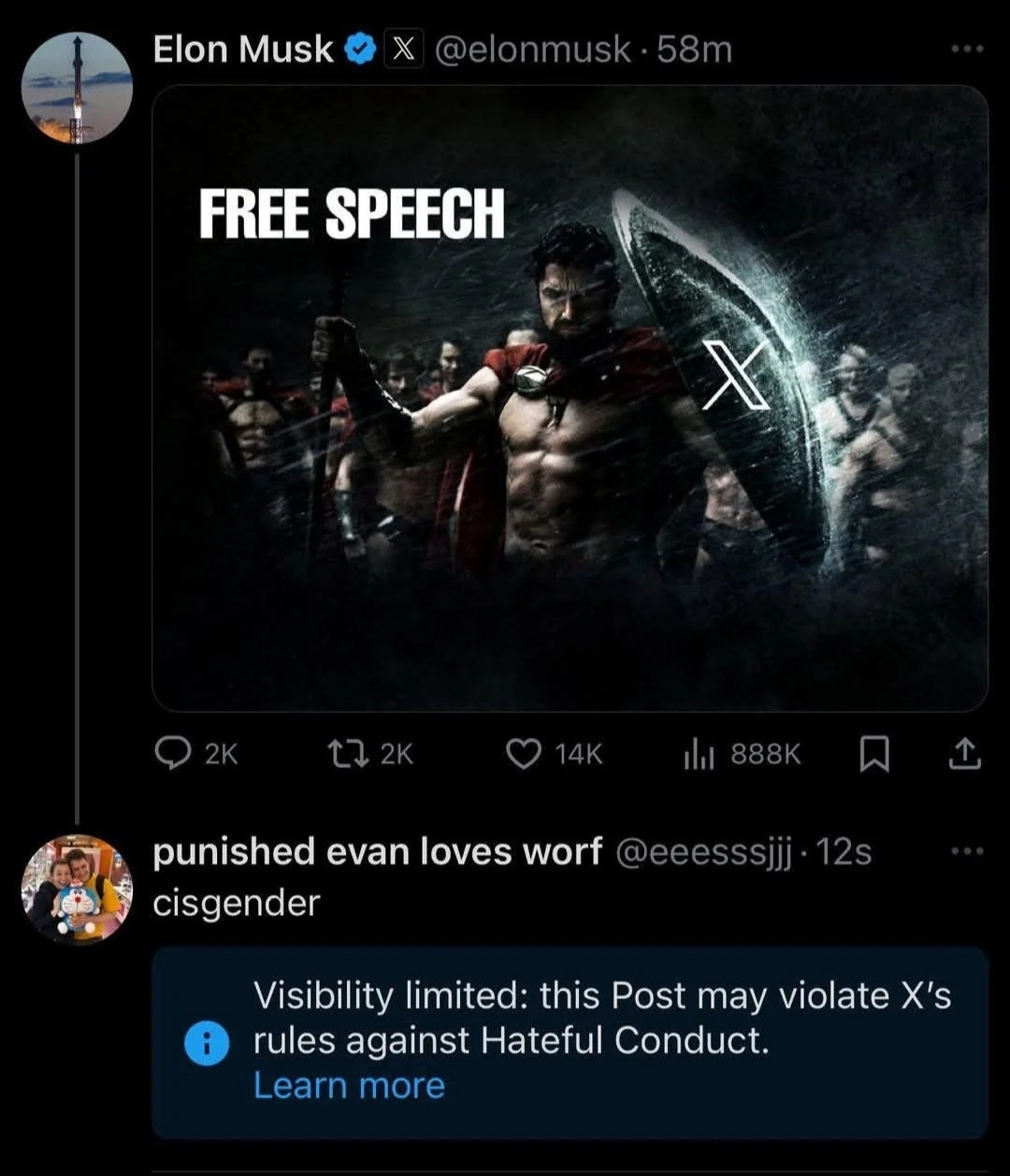
Task: Open the more options menu on evan's reply
Action: click(x=967, y=851)
